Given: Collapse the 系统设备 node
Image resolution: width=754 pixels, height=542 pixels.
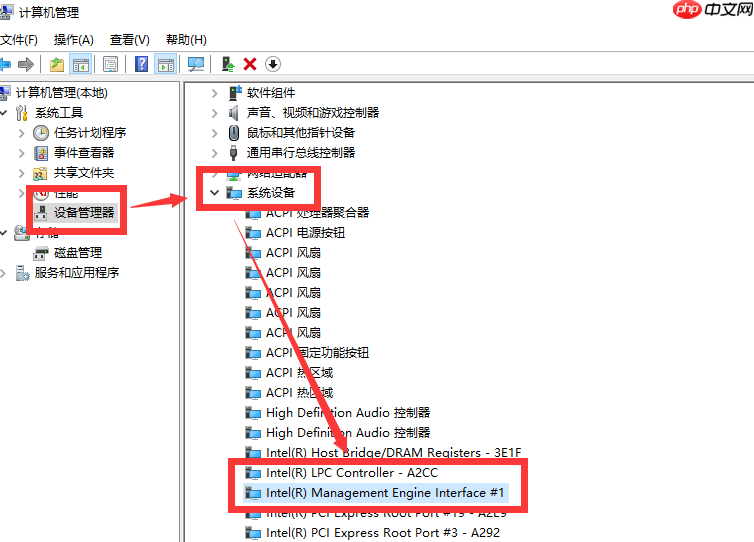Looking at the screenshot, I should tap(214, 193).
